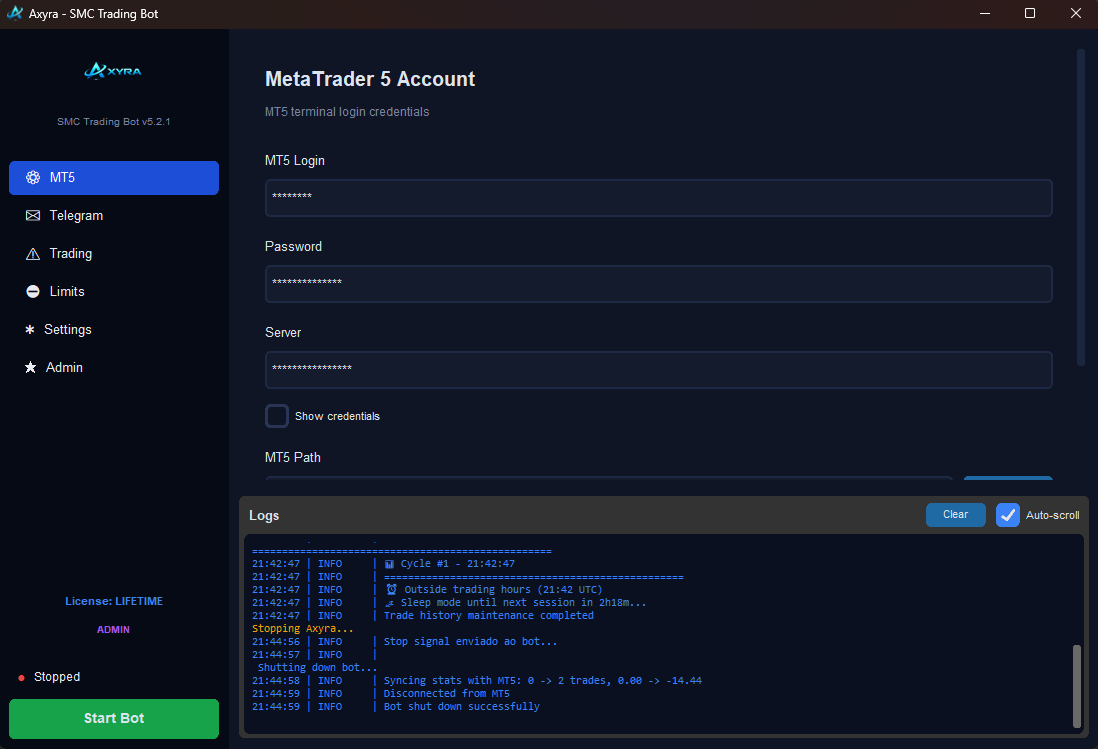1098x749 pixels.
Task: Open Trading via the warning triangle icon
Action: point(31,253)
